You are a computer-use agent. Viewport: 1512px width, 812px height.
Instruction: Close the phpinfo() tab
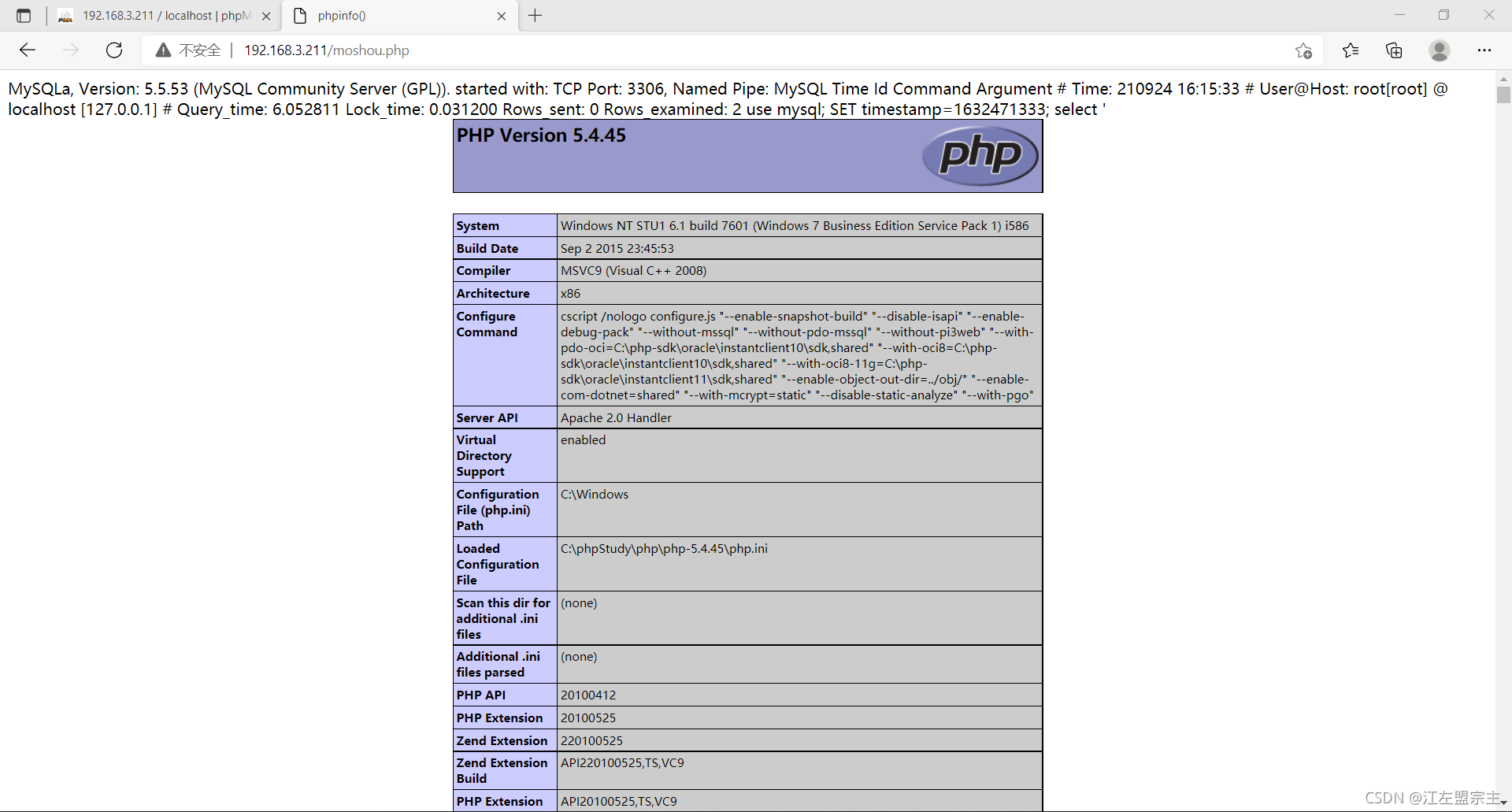point(502,16)
